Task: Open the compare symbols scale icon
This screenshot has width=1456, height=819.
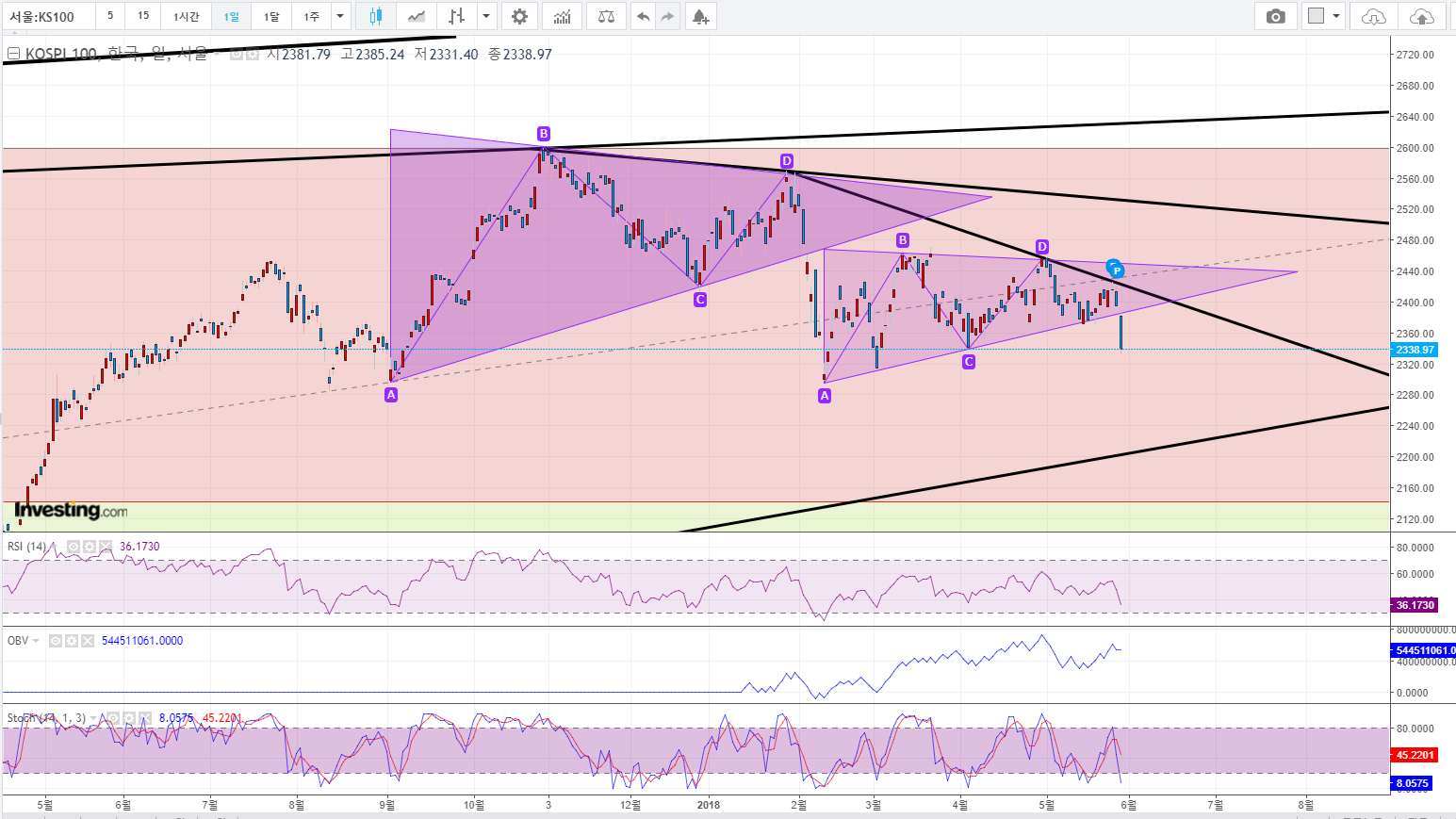Action: click(x=606, y=16)
